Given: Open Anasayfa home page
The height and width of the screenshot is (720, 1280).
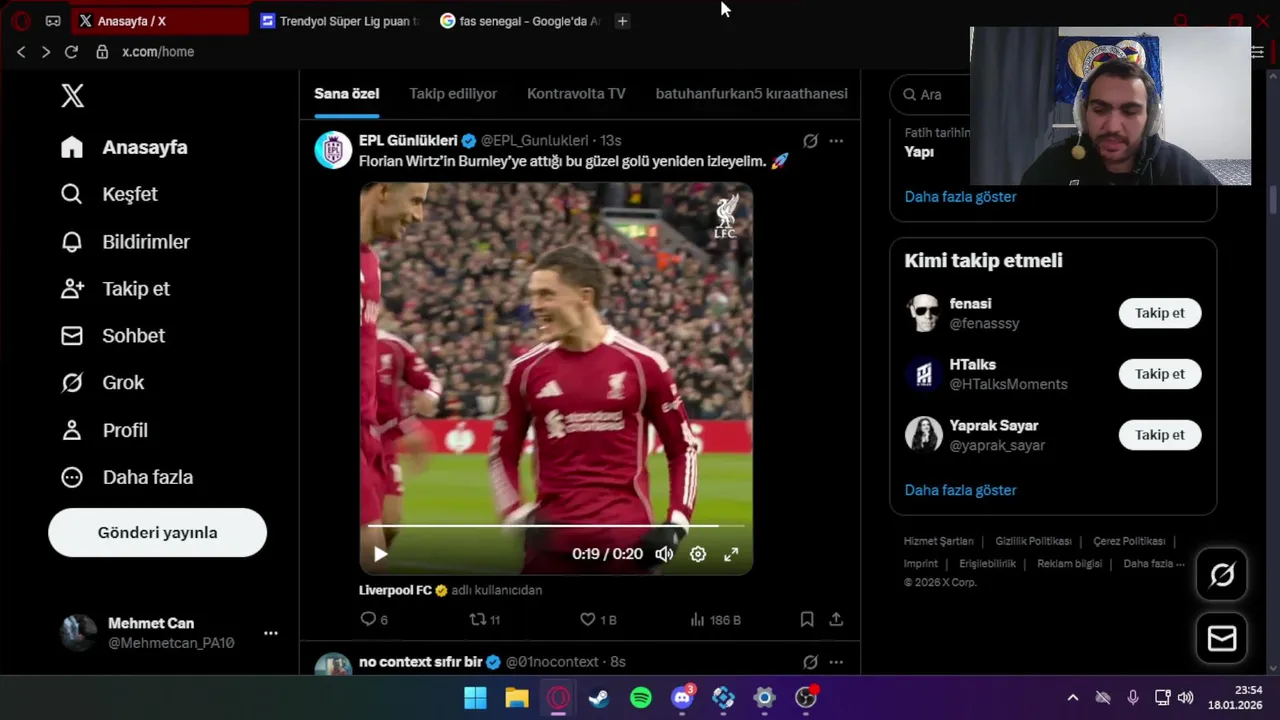Looking at the screenshot, I should [124, 147].
